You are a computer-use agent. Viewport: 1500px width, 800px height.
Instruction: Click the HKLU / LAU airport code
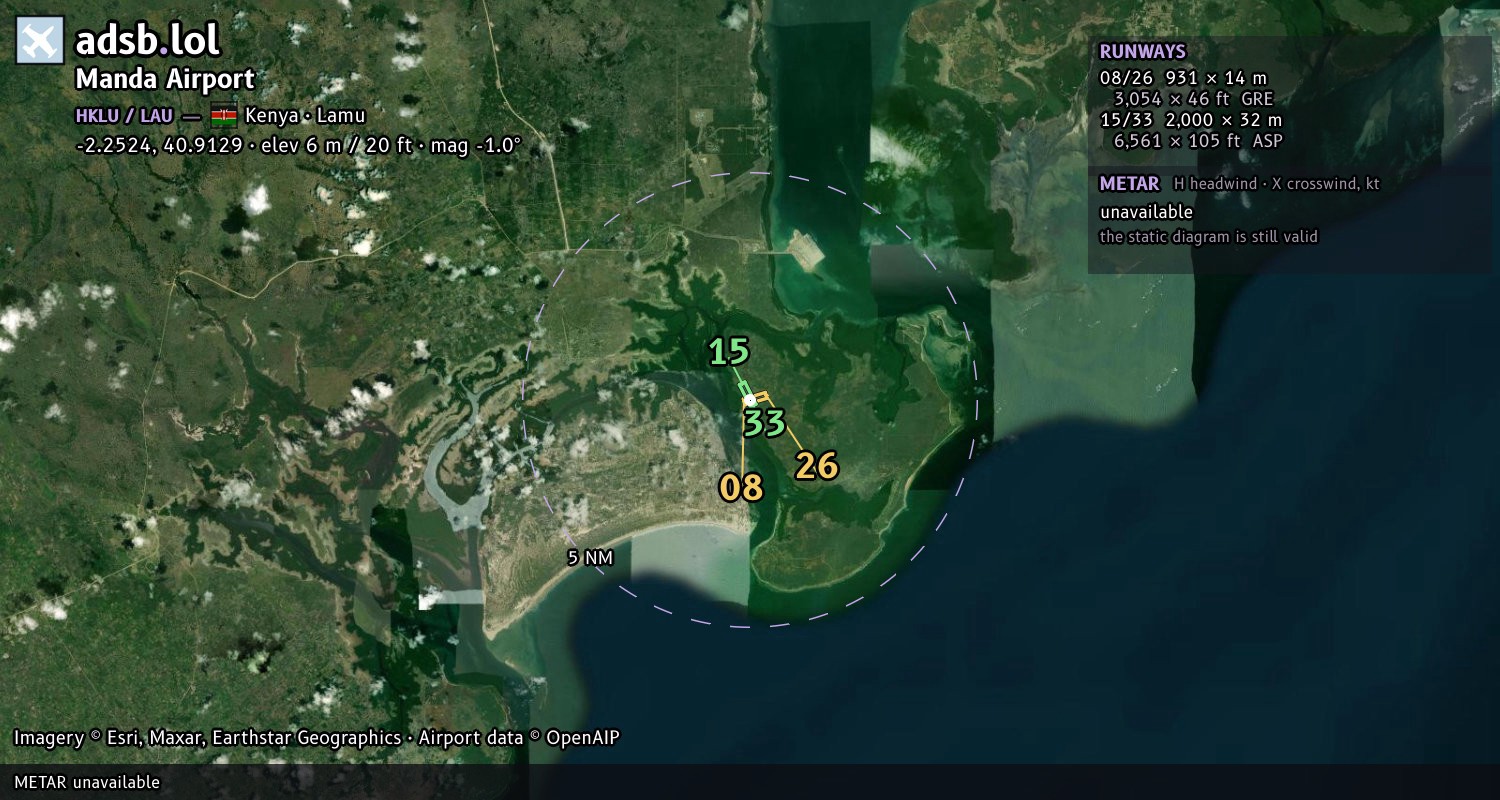pos(124,116)
